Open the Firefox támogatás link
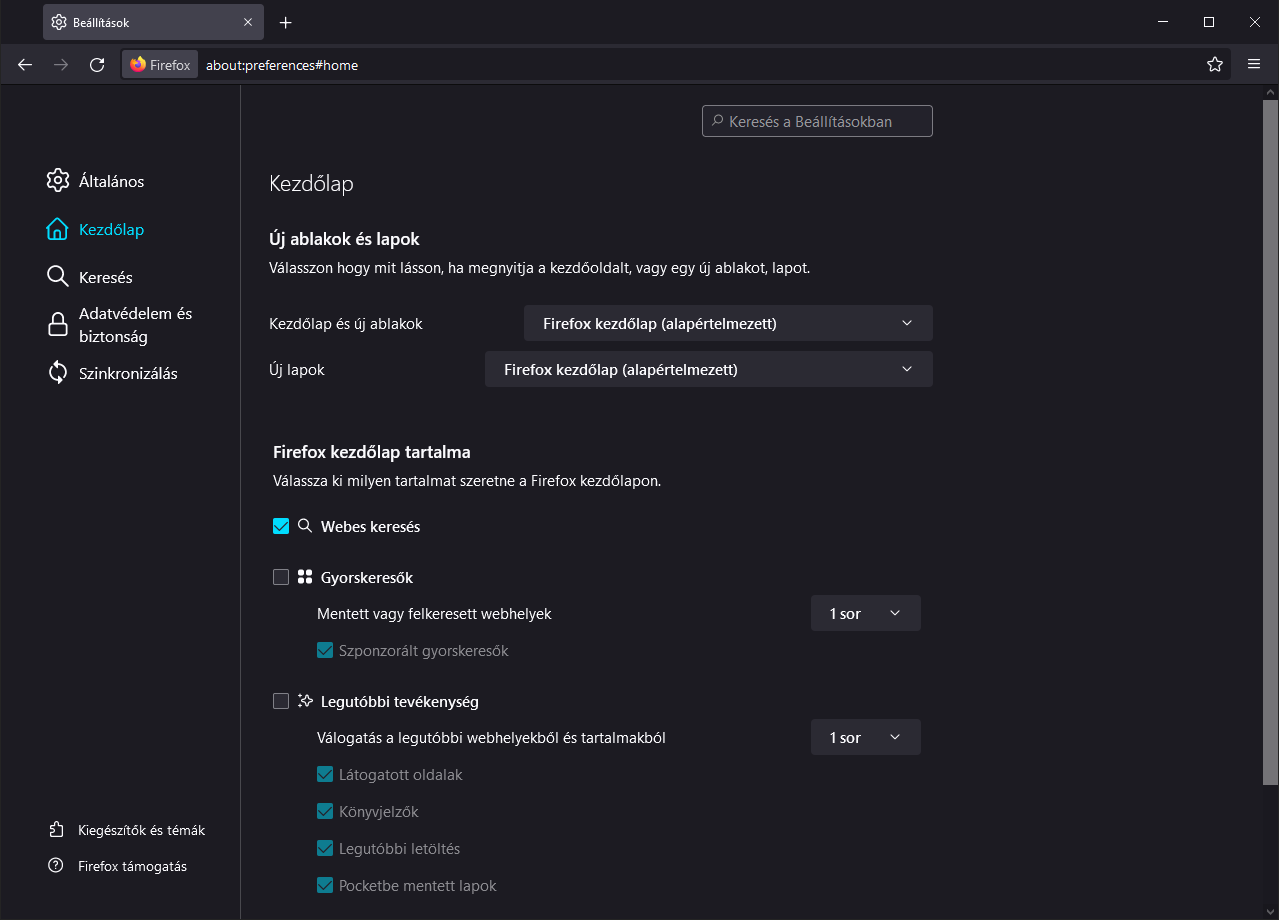The width and height of the screenshot is (1279, 920). pyautogui.click(x=118, y=866)
